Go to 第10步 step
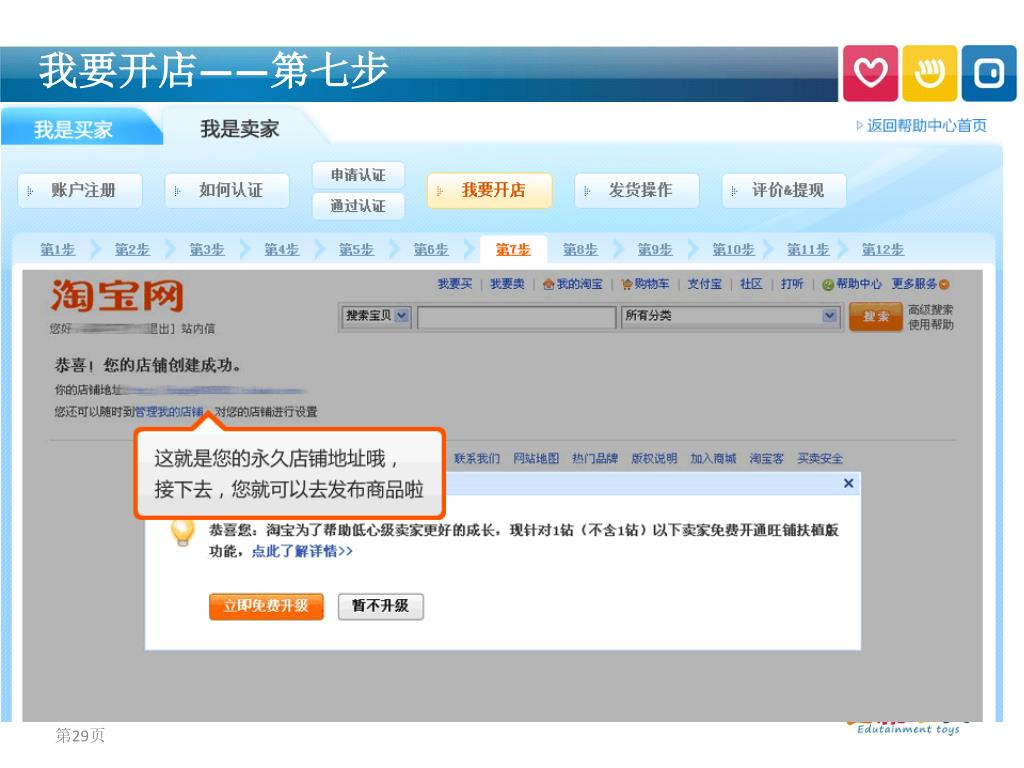The height and width of the screenshot is (768, 1024). tap(733, 249)
